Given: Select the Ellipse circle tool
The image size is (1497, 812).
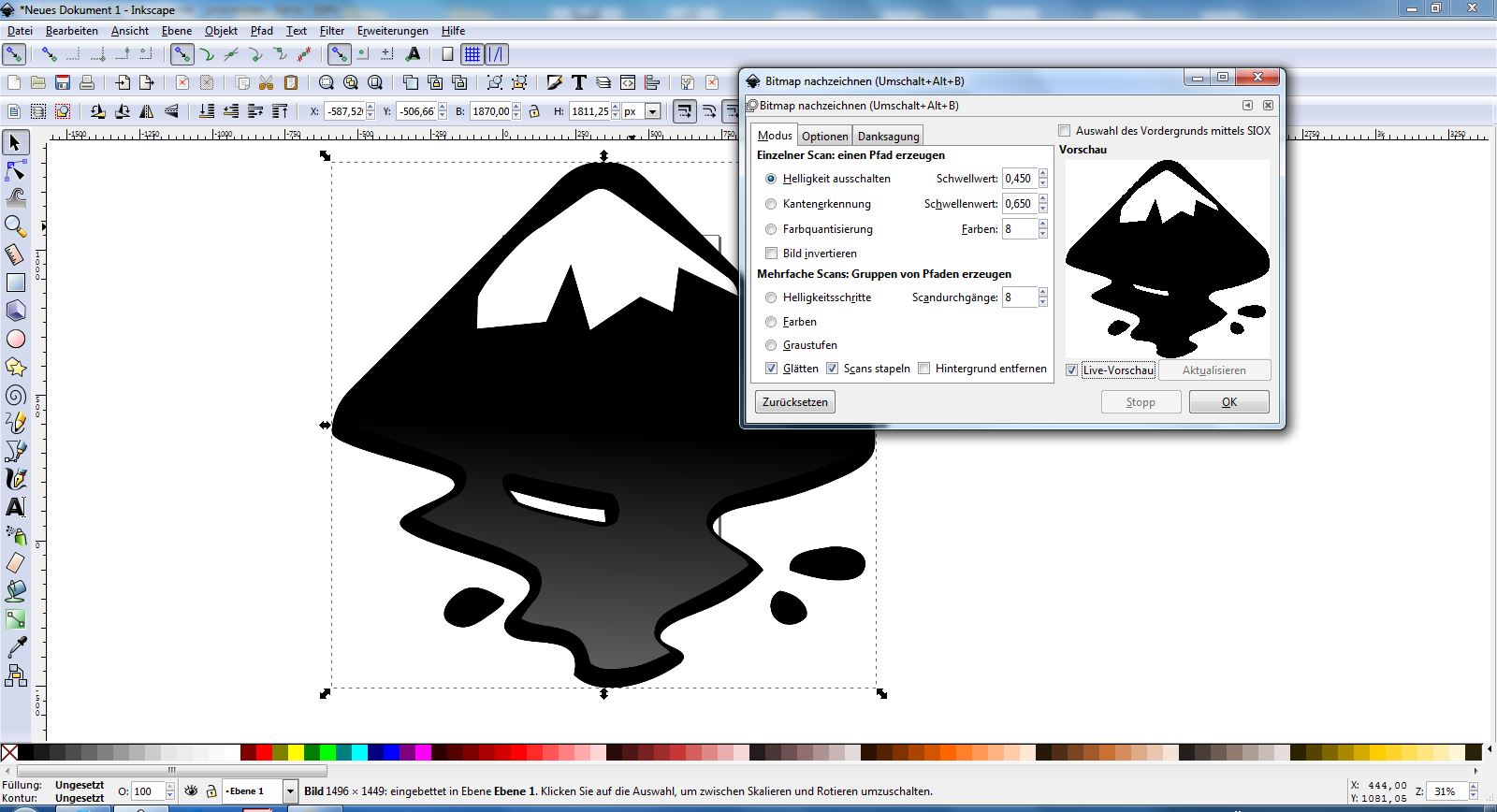Looking at the screenshot, I should pos(15,339).
